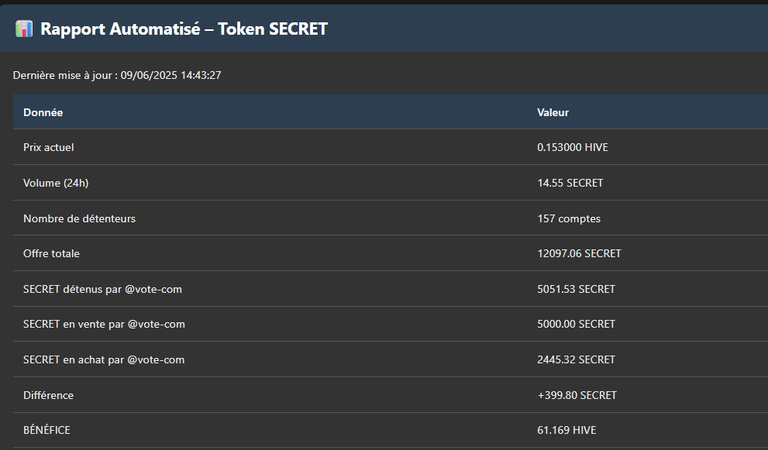Click the 2445.32 SECRET buy order value

pyautogui.click(x=576, y=360)
